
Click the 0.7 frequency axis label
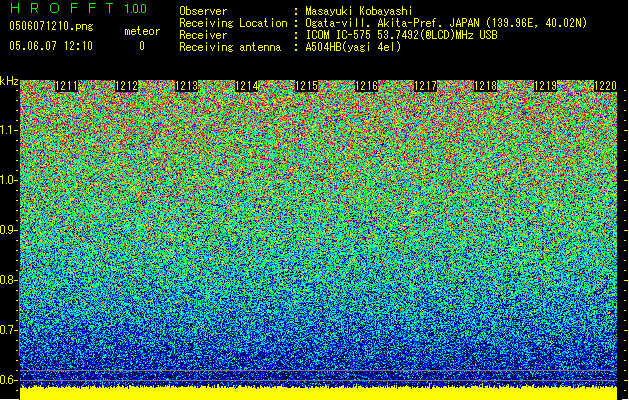[9, 330]
